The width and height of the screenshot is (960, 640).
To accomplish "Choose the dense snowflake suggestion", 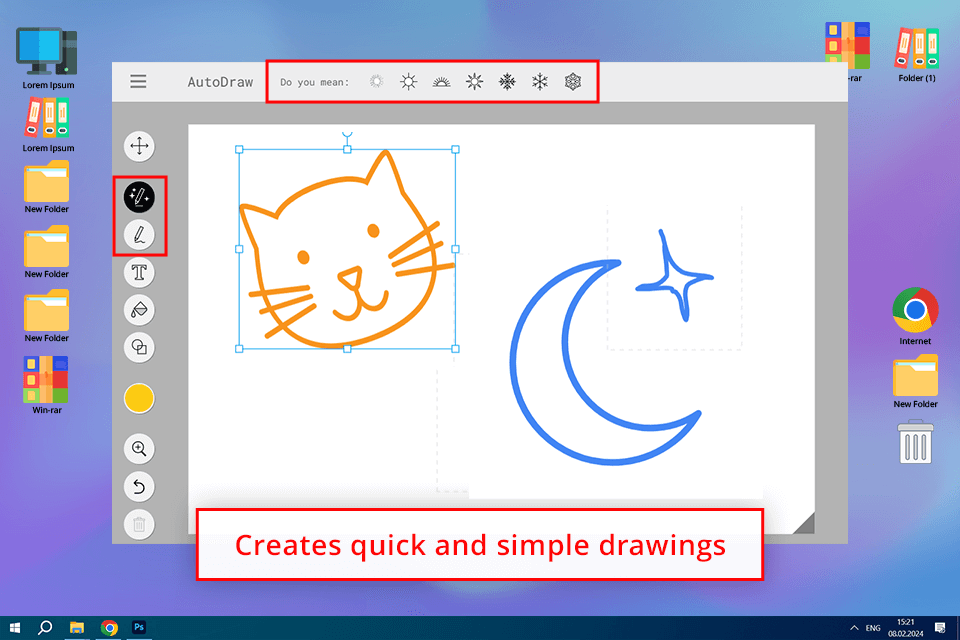I will pyautogui.click(x=507, y=81).
